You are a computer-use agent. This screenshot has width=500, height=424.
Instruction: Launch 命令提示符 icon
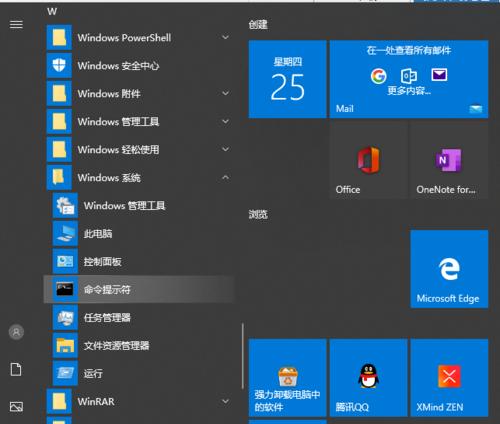click(x=65, y=289)
